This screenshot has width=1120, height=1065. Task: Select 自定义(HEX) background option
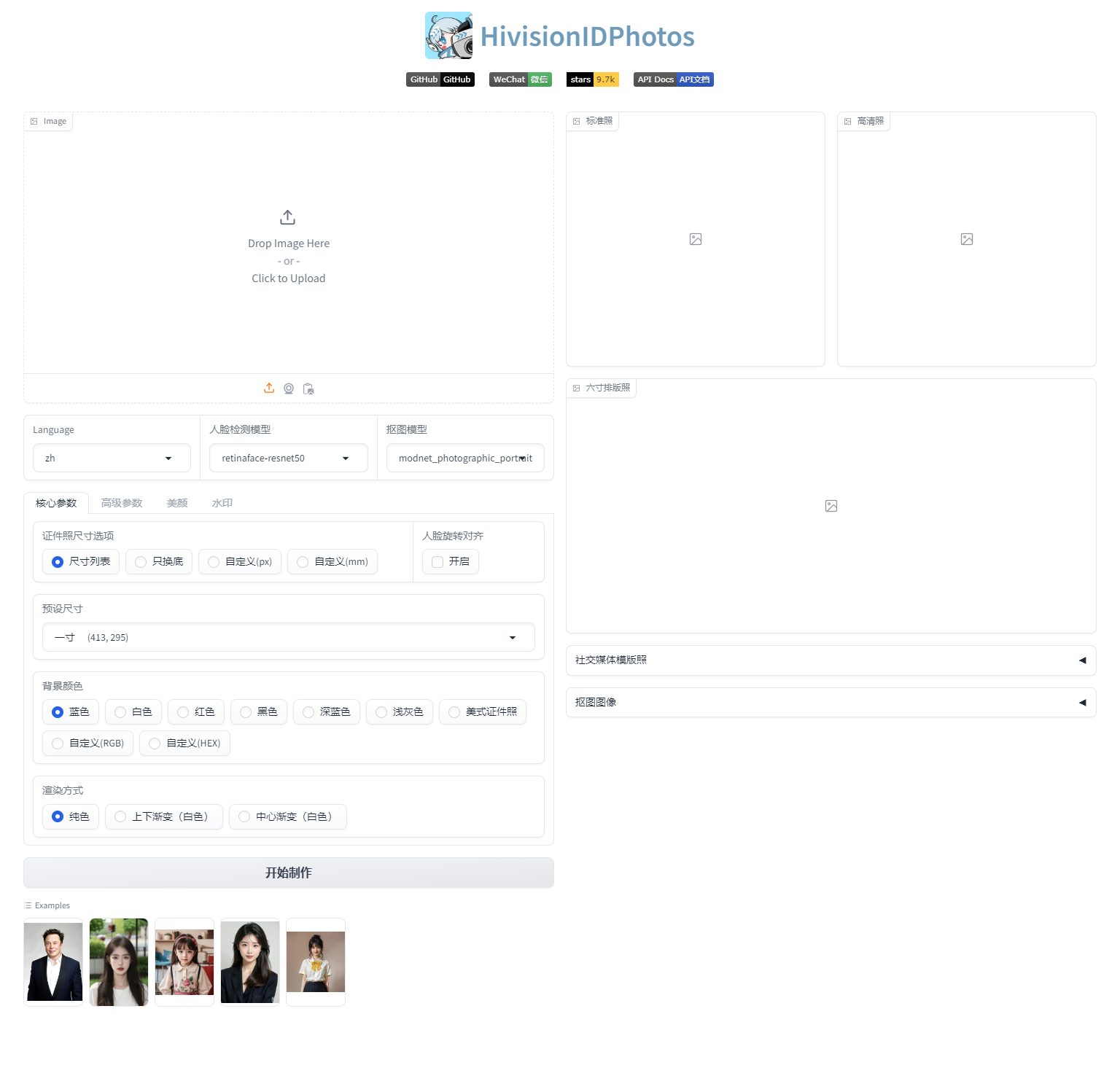pos(184,743)
